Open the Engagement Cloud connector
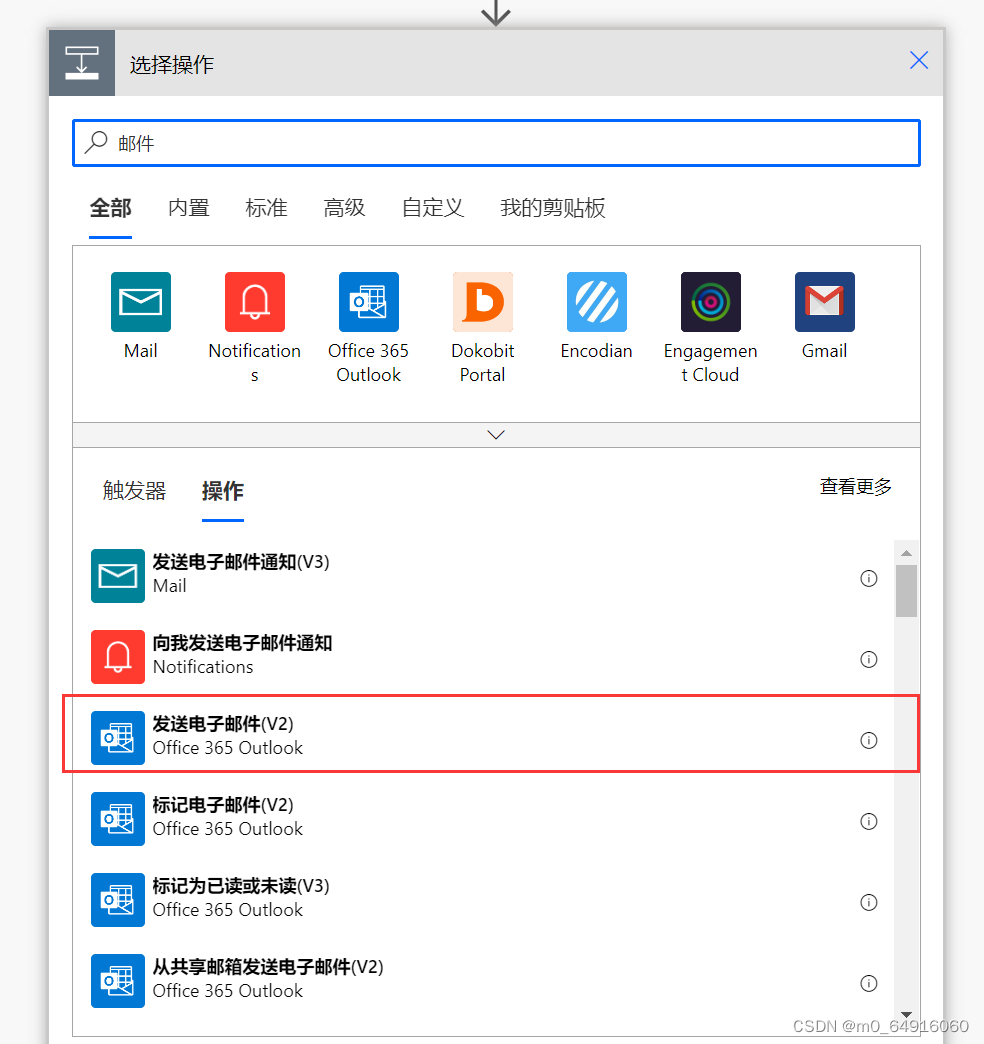This screenshot has height=1044, width=984. click(x=710, y=302)
